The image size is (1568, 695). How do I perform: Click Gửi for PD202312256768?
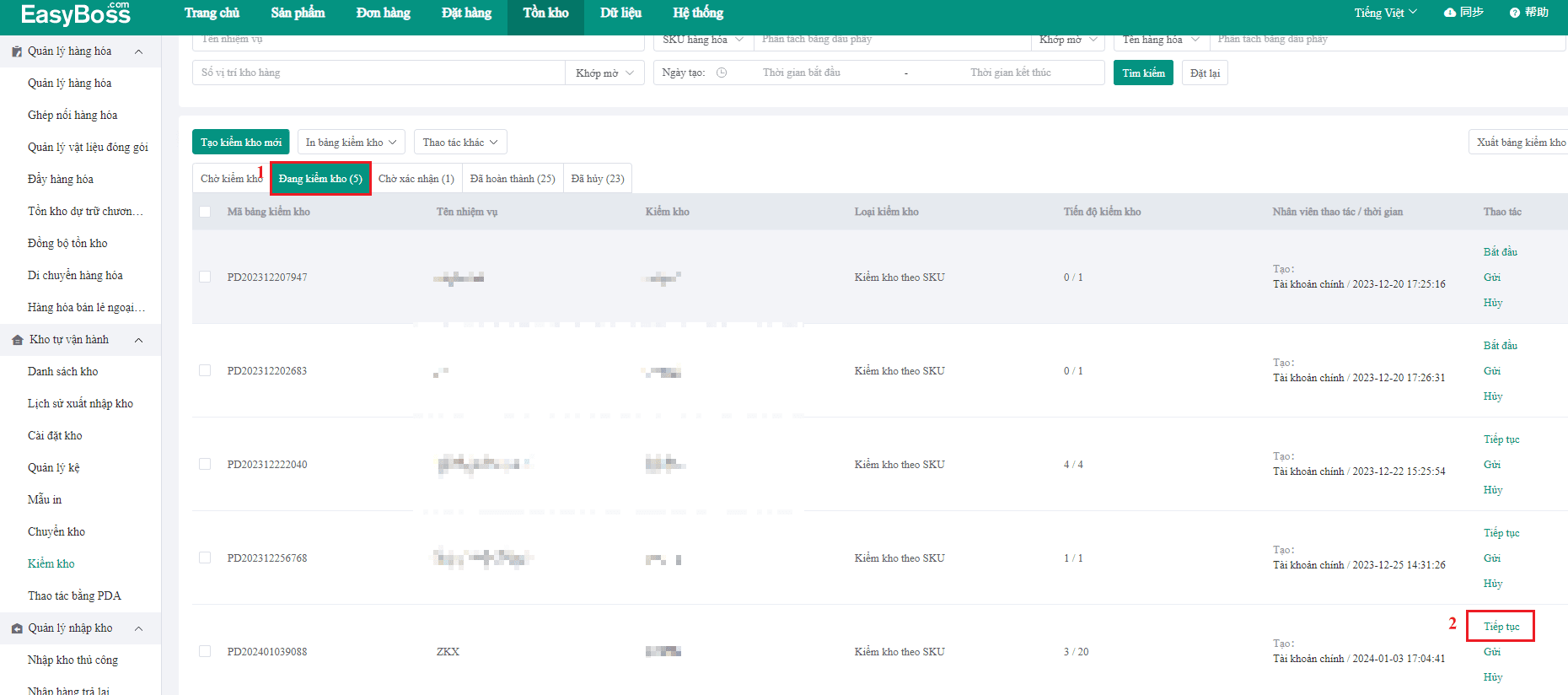click(1492, 558)
